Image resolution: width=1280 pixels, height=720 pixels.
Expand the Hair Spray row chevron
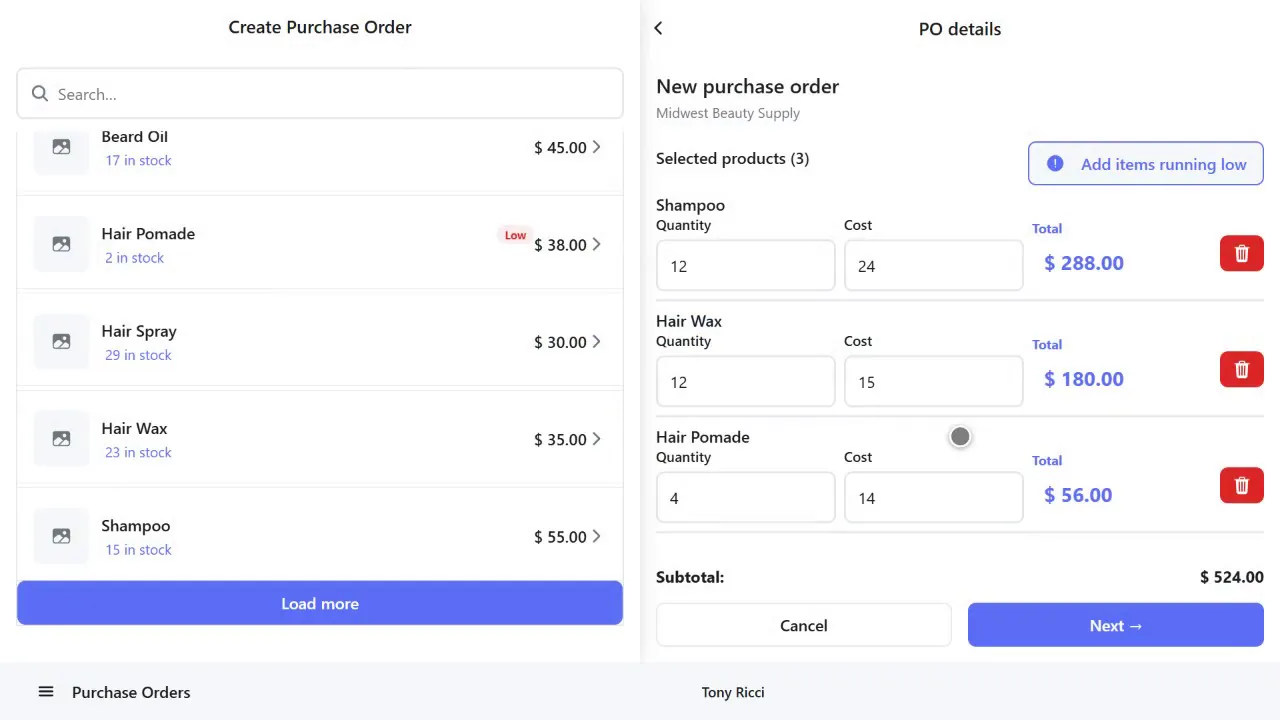pos(597,341)
